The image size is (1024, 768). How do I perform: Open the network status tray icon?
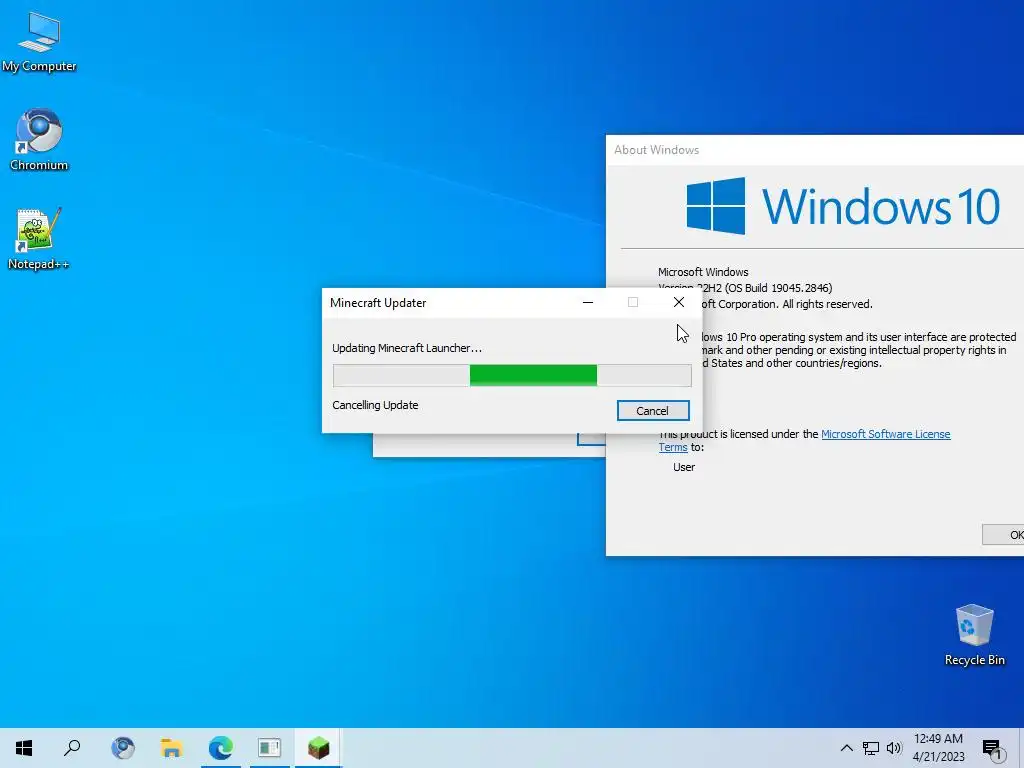[x=871, y=748]
